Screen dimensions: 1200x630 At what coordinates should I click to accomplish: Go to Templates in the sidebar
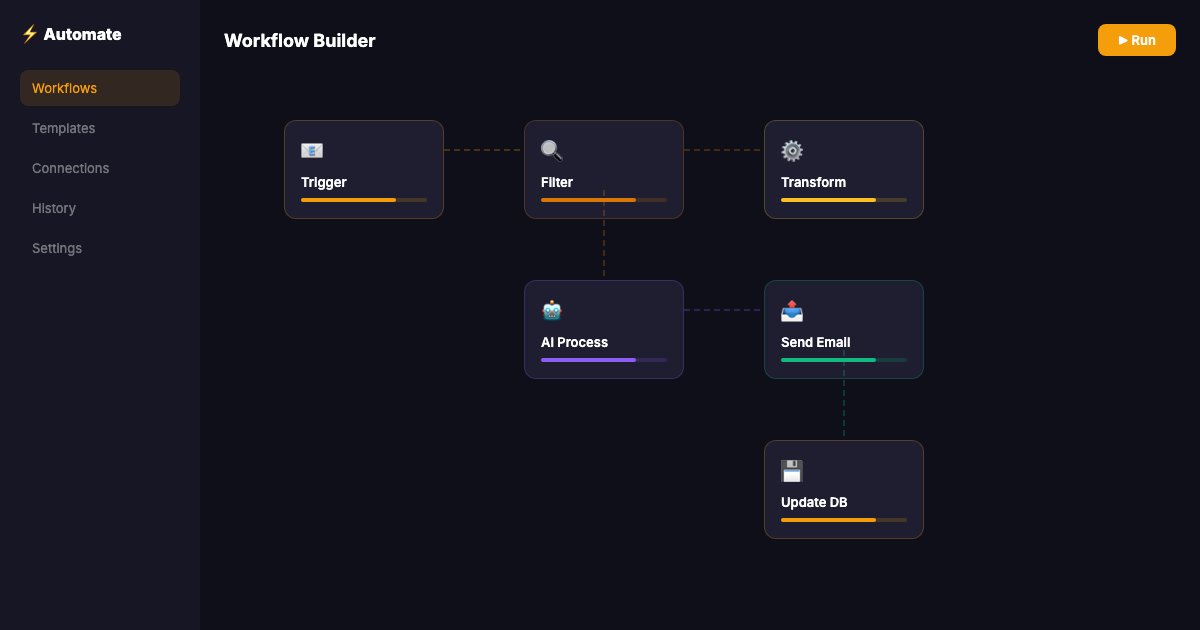point(64,128)
